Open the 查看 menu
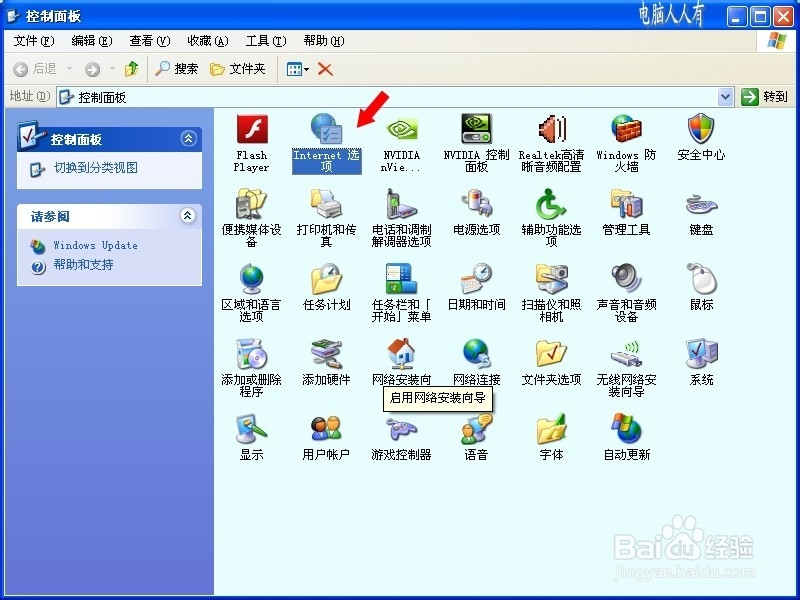Viewport: 800px width, 600px height. [x=146, y=41]
